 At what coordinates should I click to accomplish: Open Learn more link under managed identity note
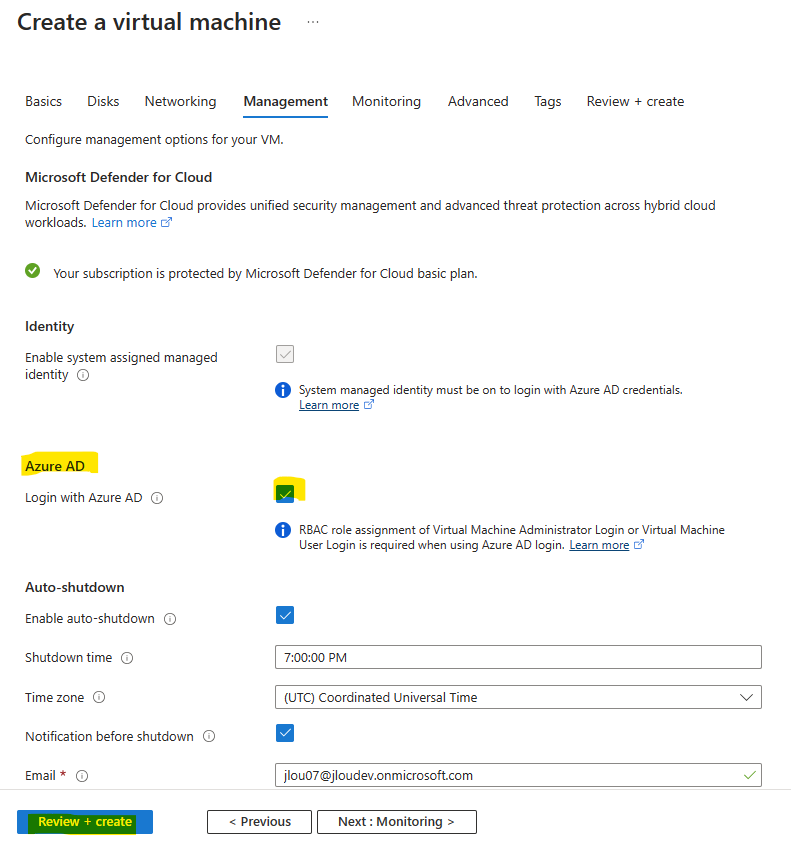tap(329, 405)
